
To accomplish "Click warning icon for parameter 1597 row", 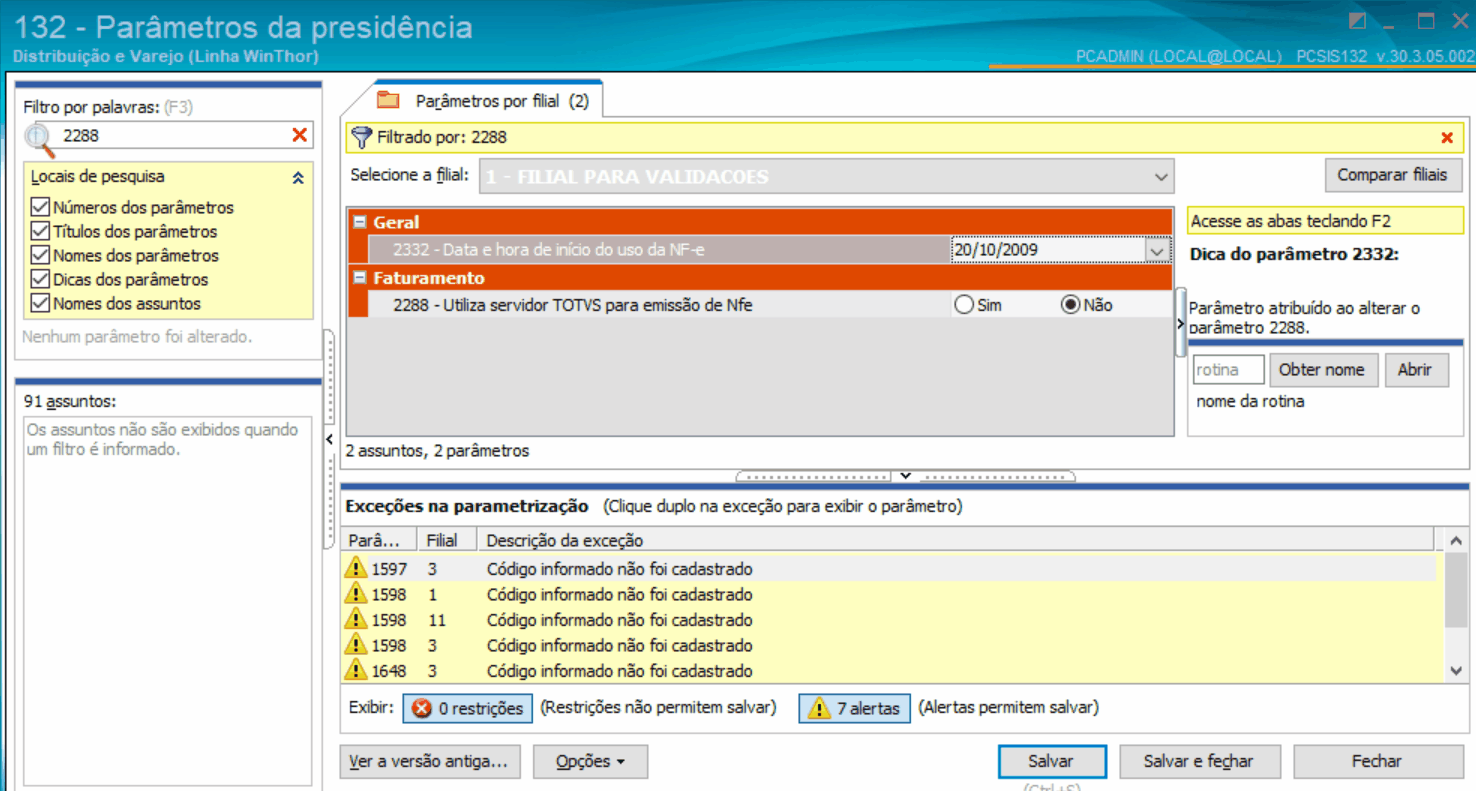I will point(356,568).
